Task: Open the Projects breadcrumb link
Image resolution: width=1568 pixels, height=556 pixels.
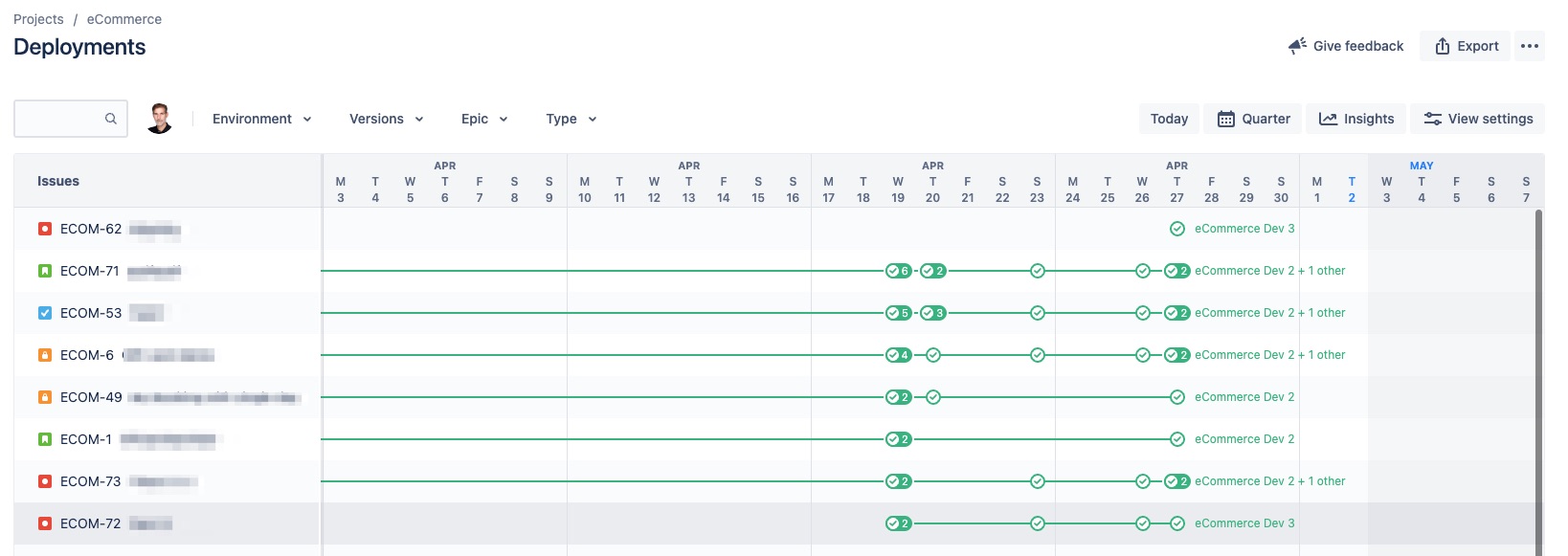Action: (38, 18)
